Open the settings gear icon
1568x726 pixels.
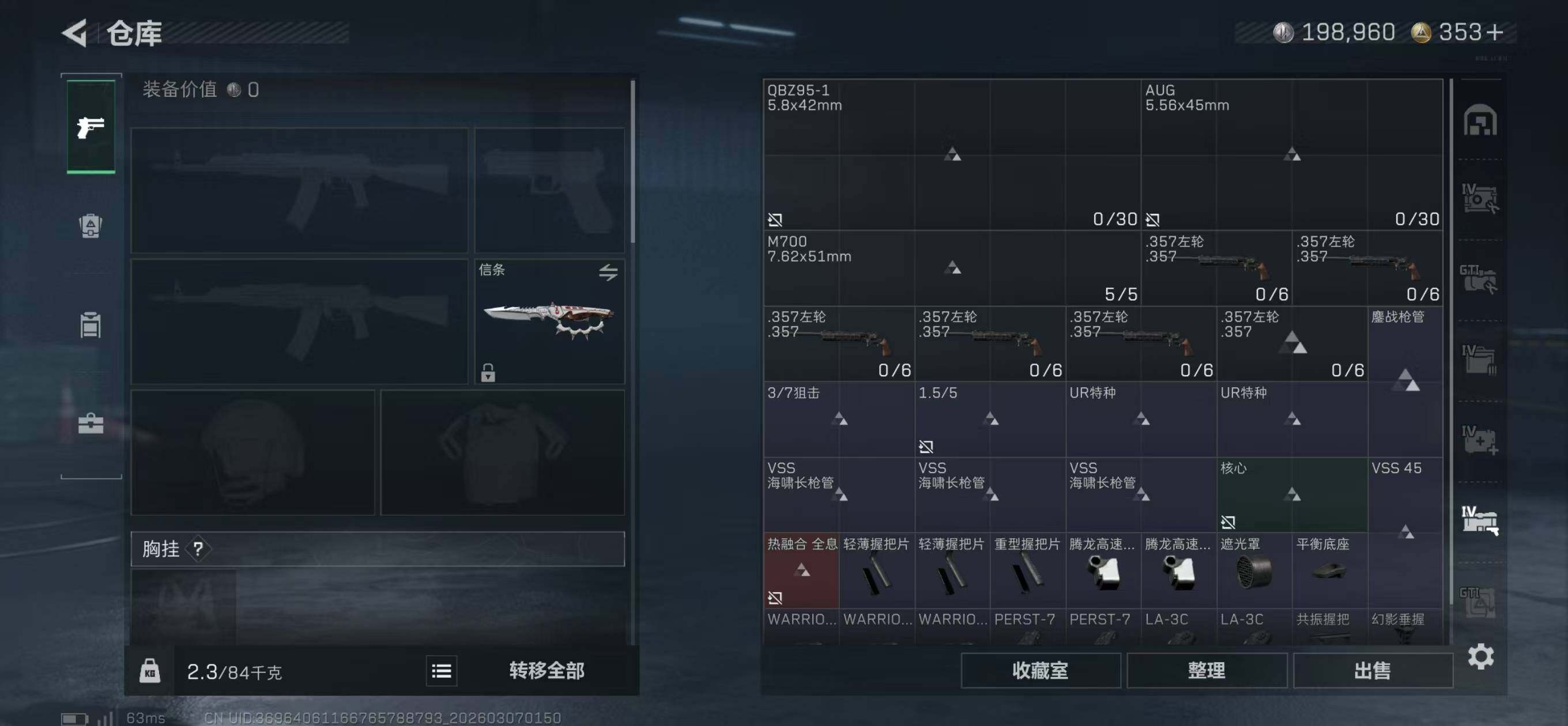tap(1480, 656)
